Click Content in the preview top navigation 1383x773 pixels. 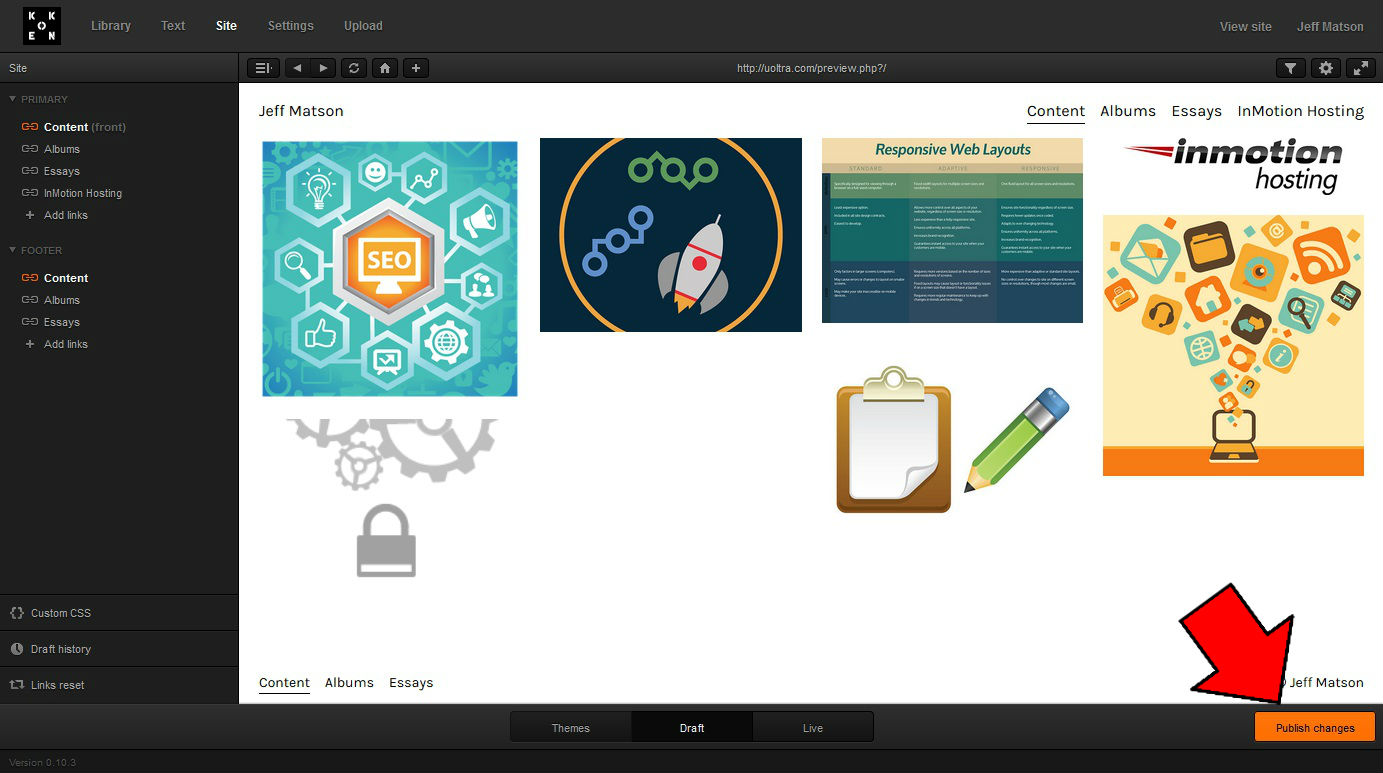[x=1056, y=111]
